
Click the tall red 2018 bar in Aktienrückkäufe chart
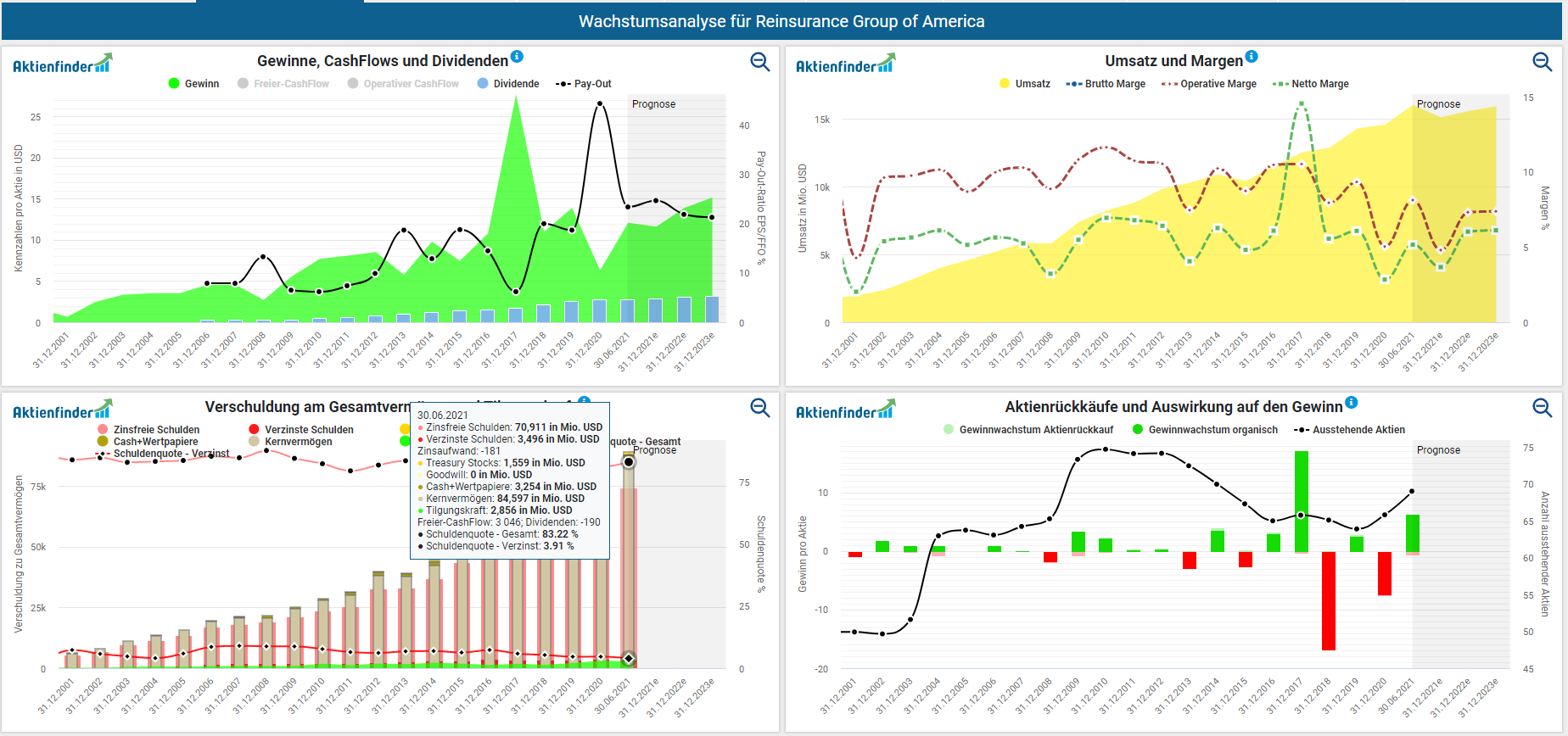pyautogui.click(x=1329, y=600)
